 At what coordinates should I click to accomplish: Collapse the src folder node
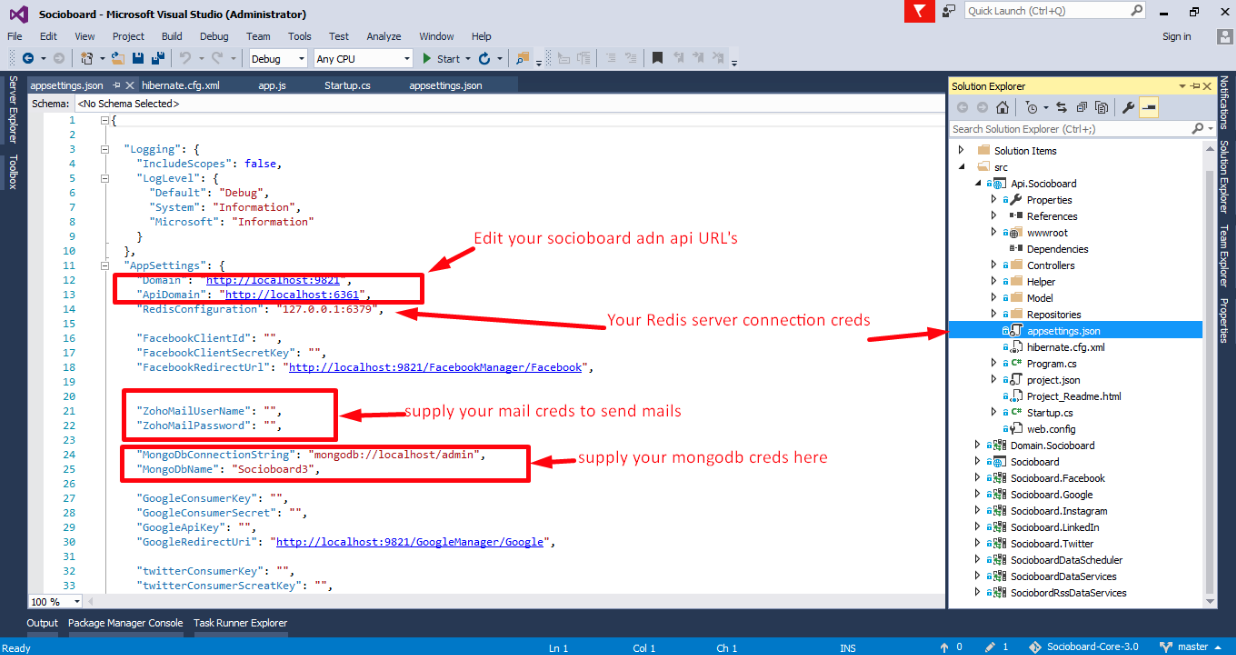[962, 167]
